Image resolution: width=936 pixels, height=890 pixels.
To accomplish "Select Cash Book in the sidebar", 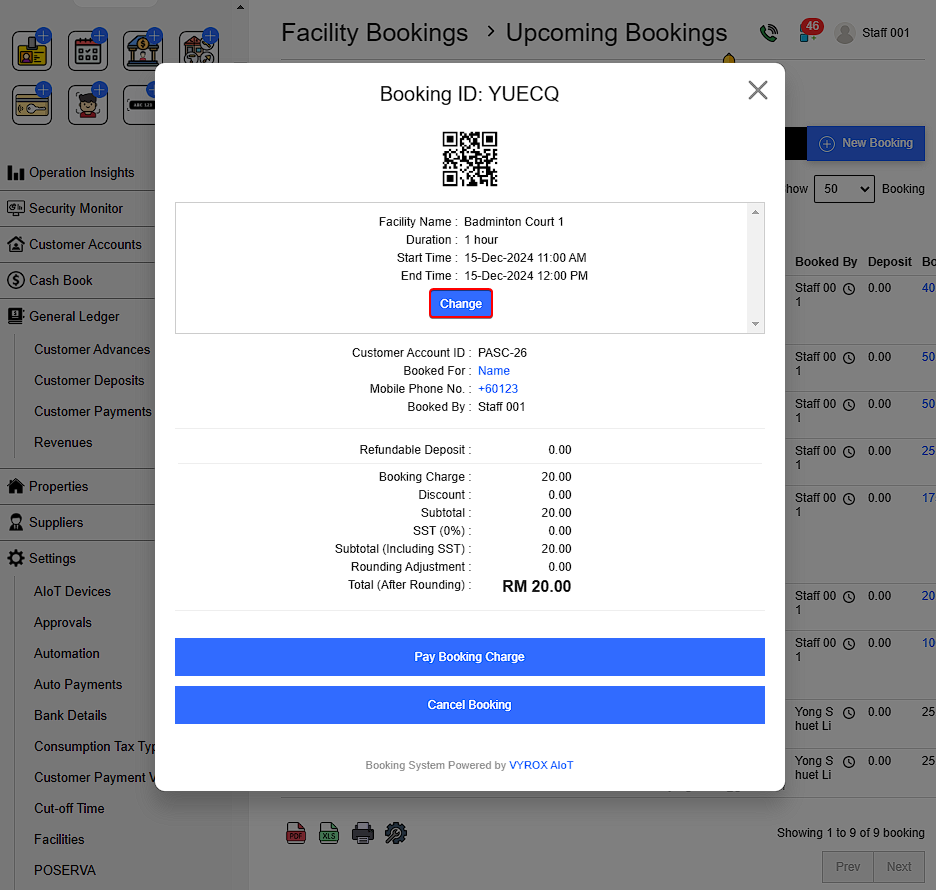I will coord(60,280).
